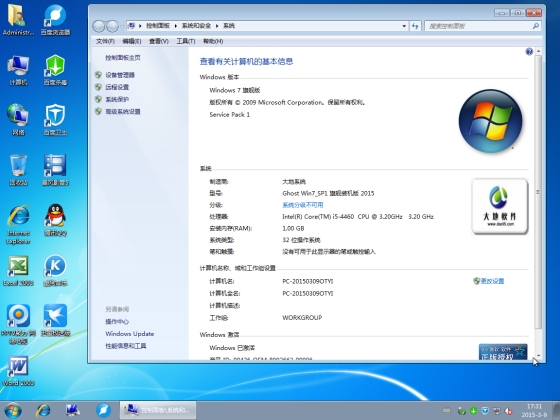This screenshot has width=560, height=420.
Task: Open the address bar history dropdown arrow
Action: click(404, 26)
